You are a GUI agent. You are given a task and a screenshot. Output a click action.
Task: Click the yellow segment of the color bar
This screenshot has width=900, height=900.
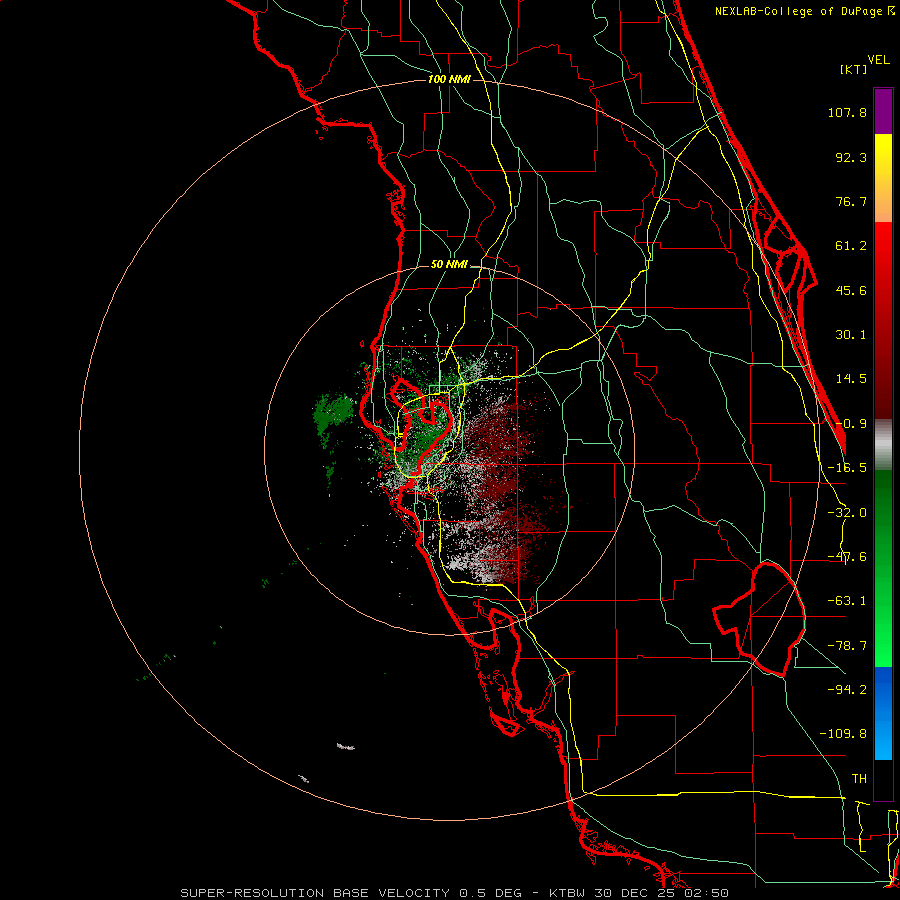point(883,178)
